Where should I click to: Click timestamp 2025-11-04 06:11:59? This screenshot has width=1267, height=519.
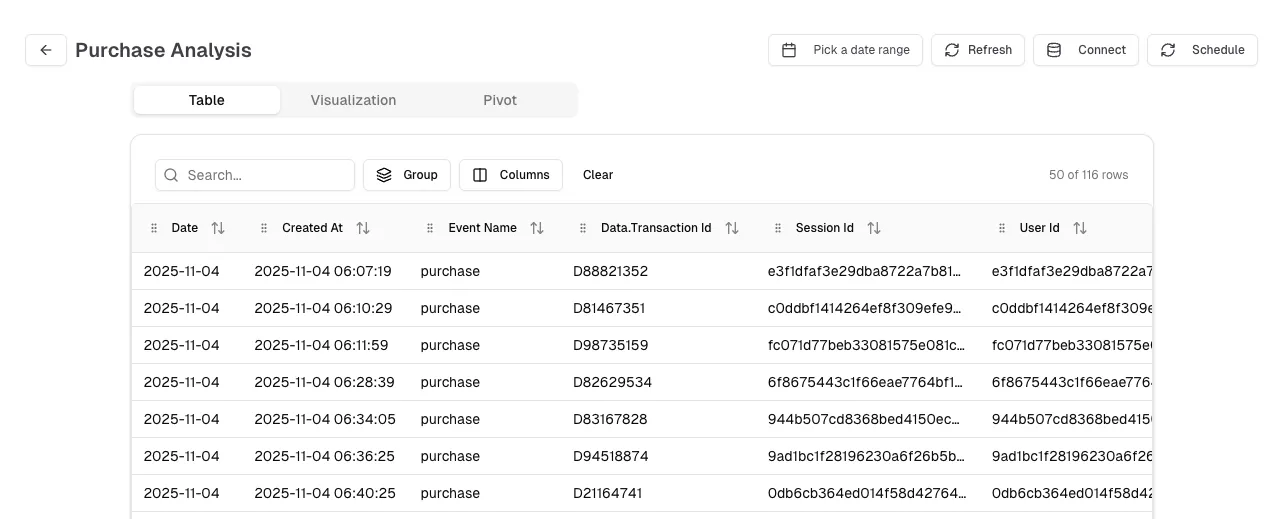321,345
